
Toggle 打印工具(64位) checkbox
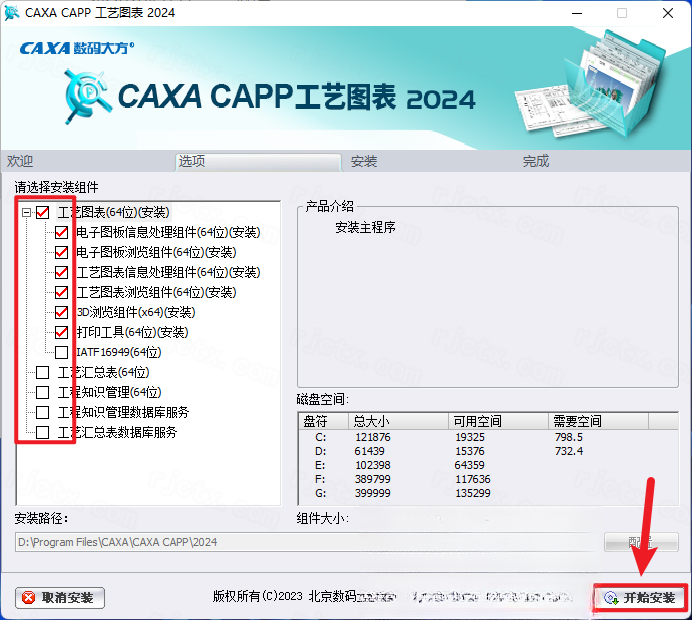point(61,332)
